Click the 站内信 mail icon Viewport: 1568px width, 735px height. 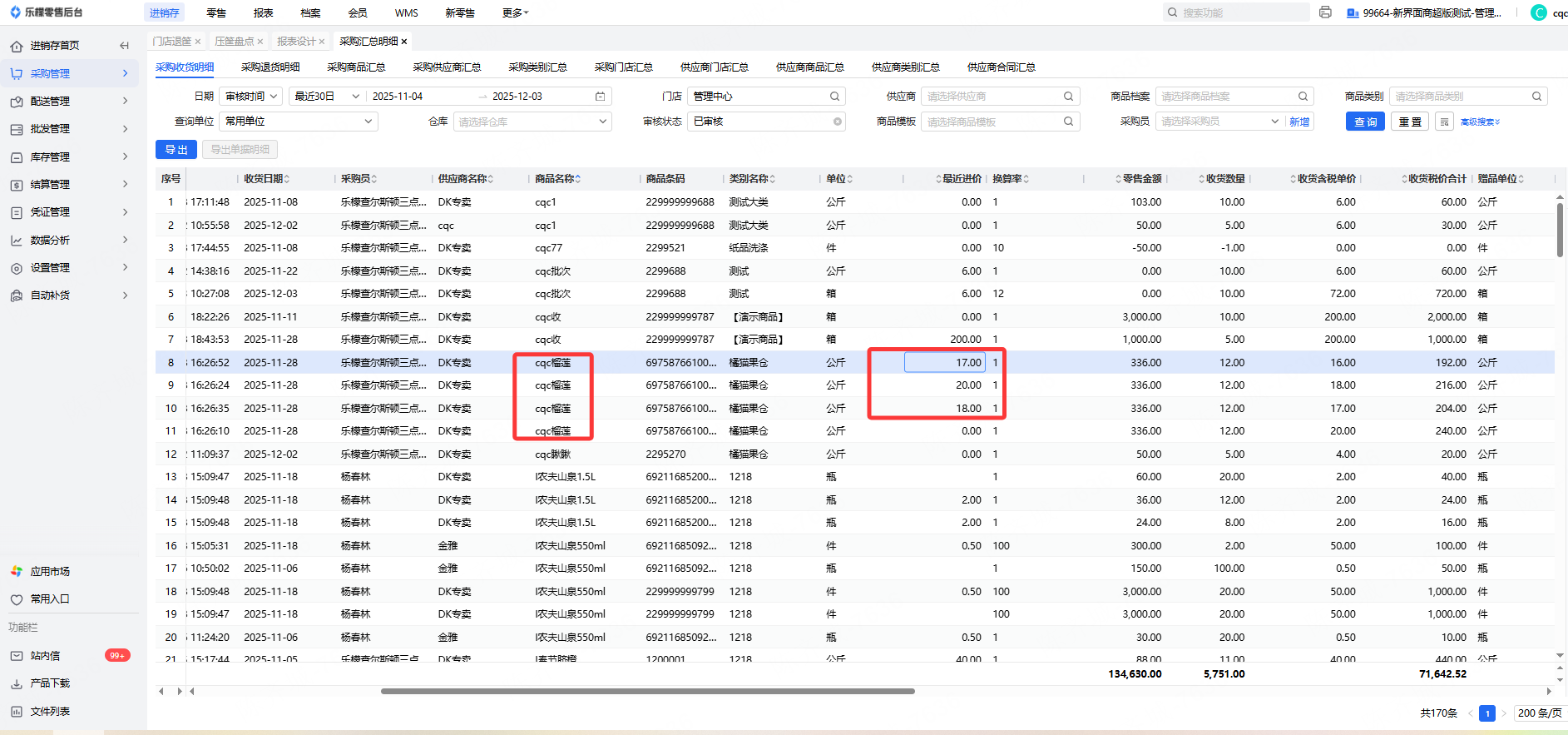tap(17, 656)
